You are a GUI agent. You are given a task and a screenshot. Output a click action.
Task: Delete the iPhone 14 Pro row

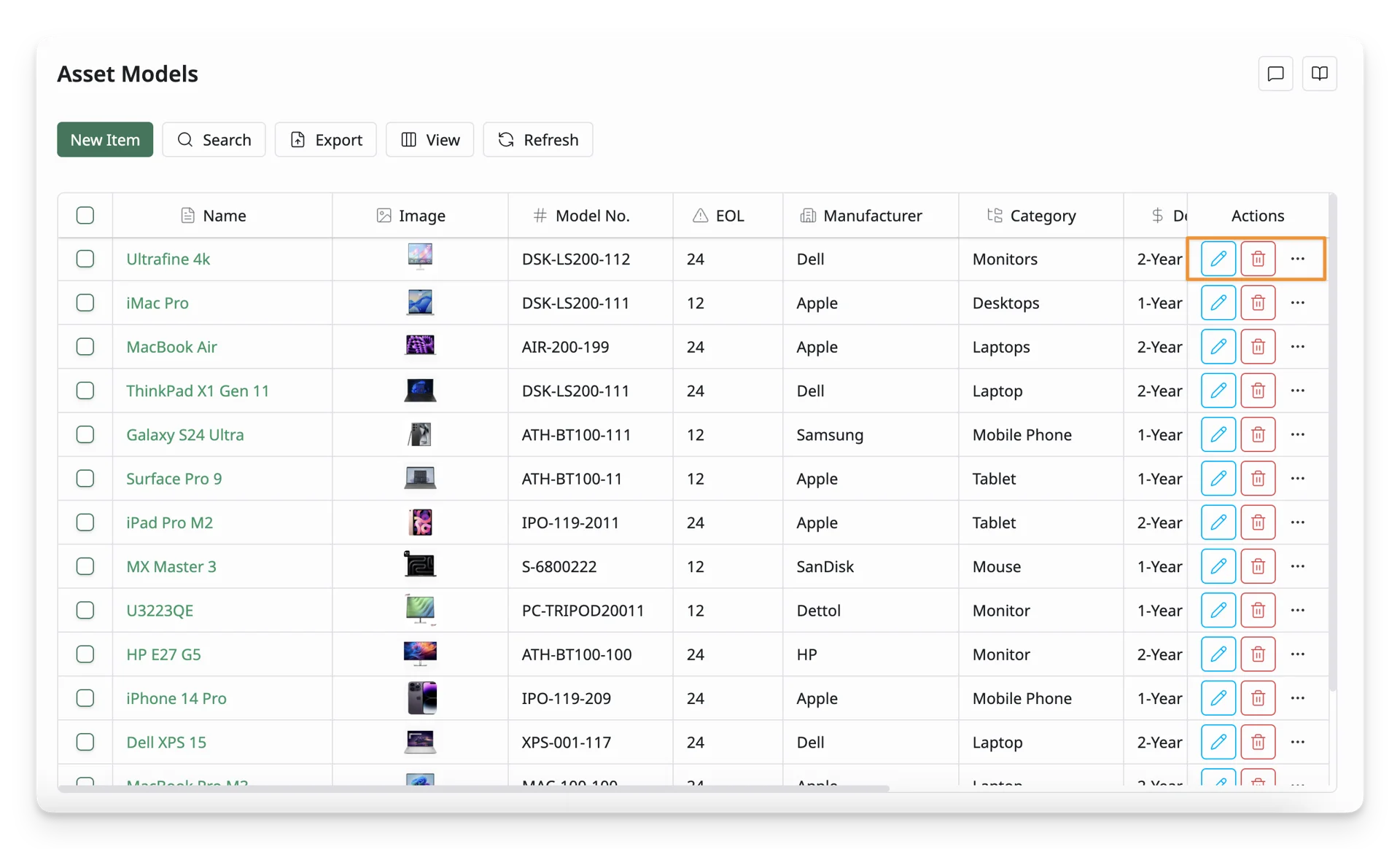1258,698
